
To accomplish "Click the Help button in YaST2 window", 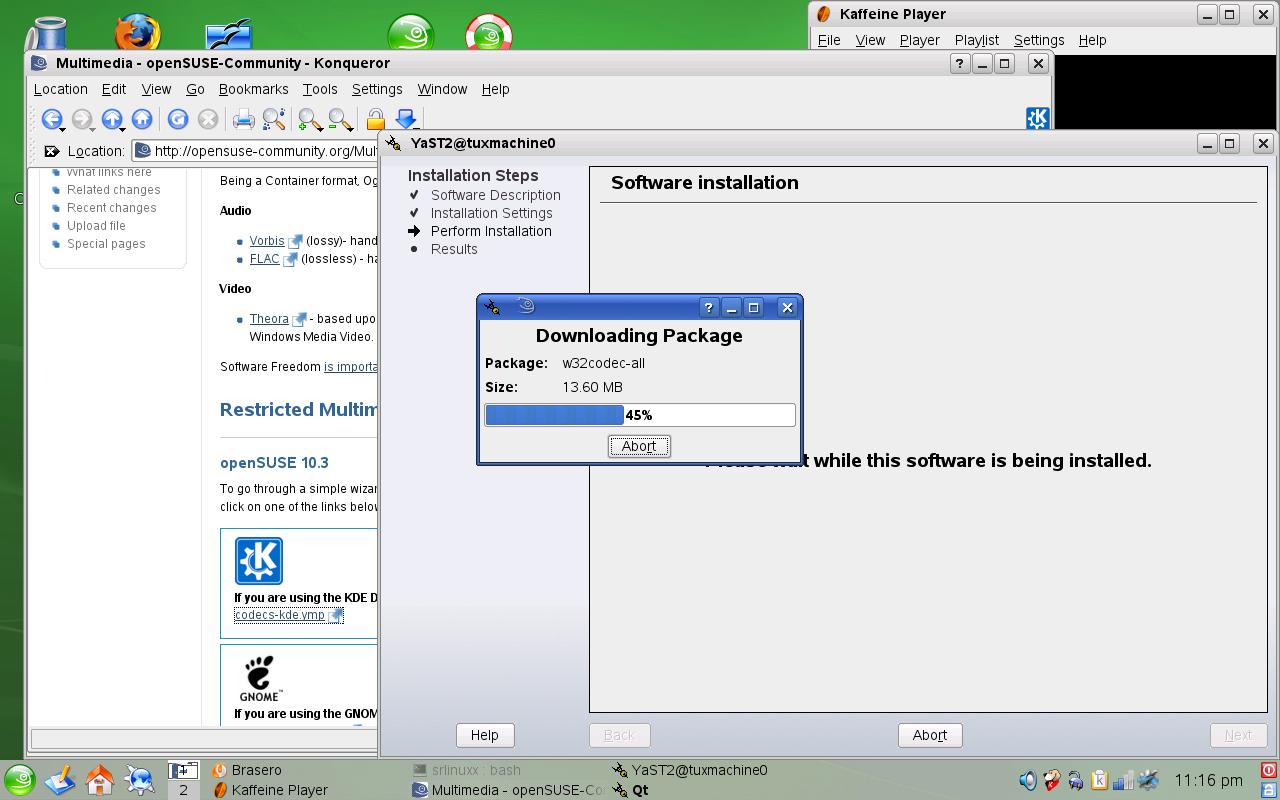I will 484,735.
